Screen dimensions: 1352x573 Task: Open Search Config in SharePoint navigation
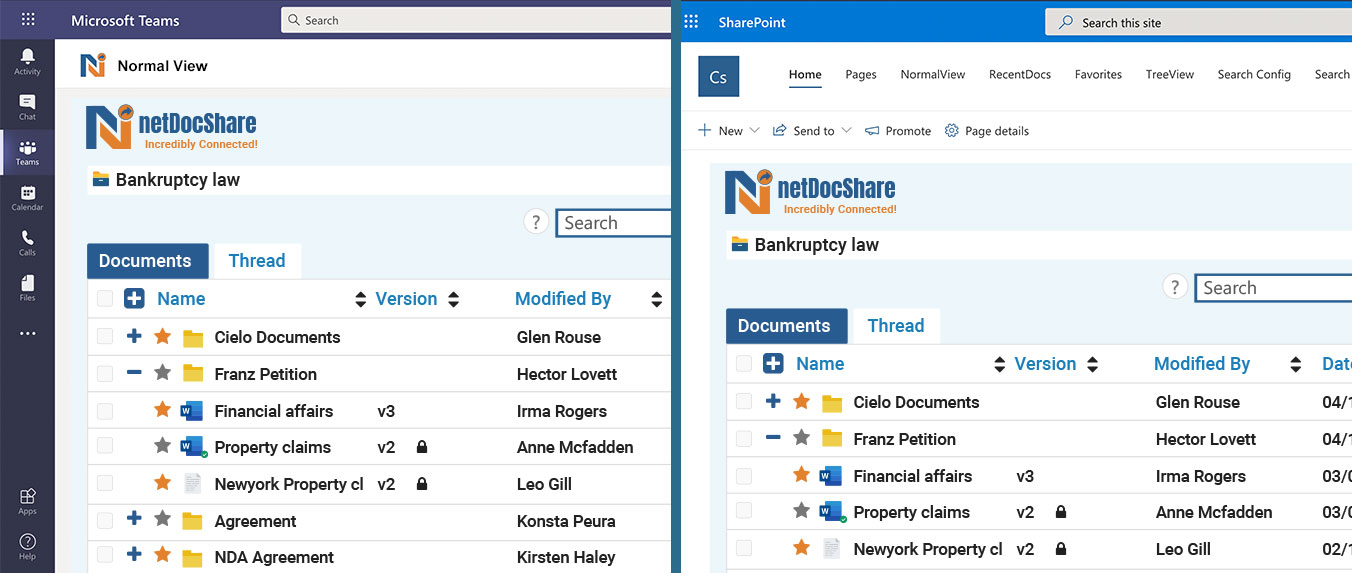point(1254,74)
